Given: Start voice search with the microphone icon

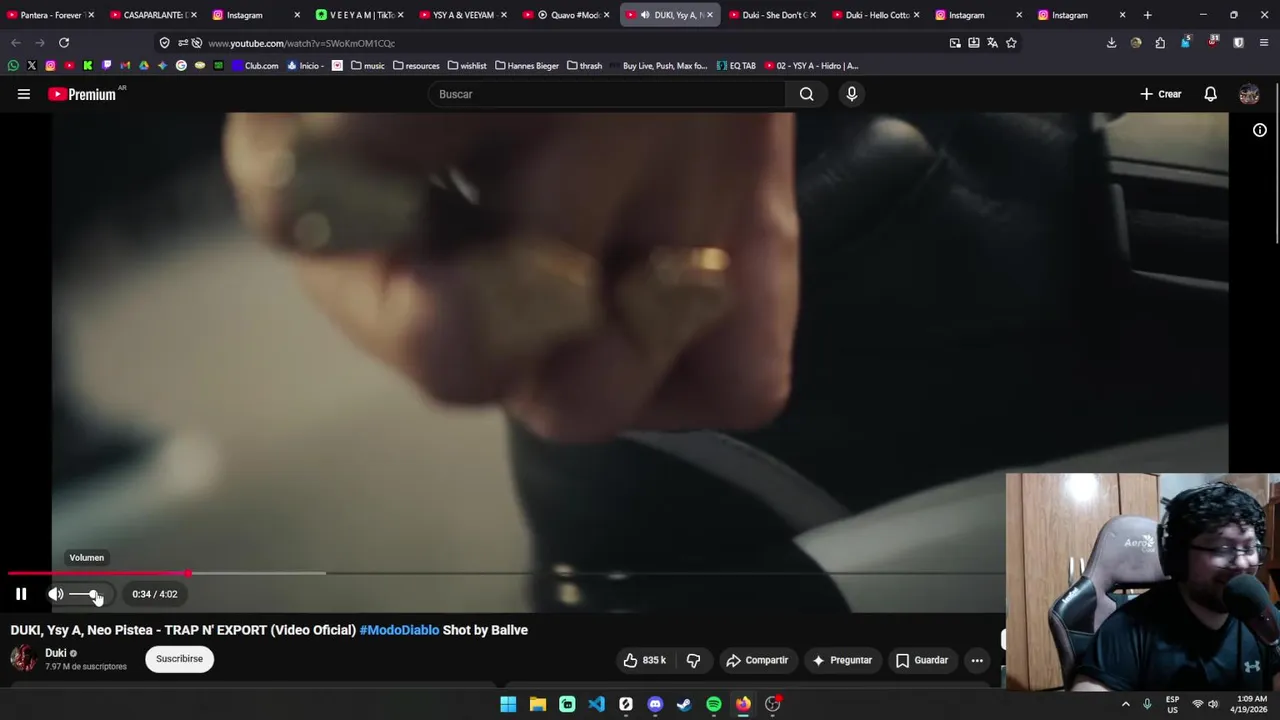Looking at the screenshot, I should 852,94.
